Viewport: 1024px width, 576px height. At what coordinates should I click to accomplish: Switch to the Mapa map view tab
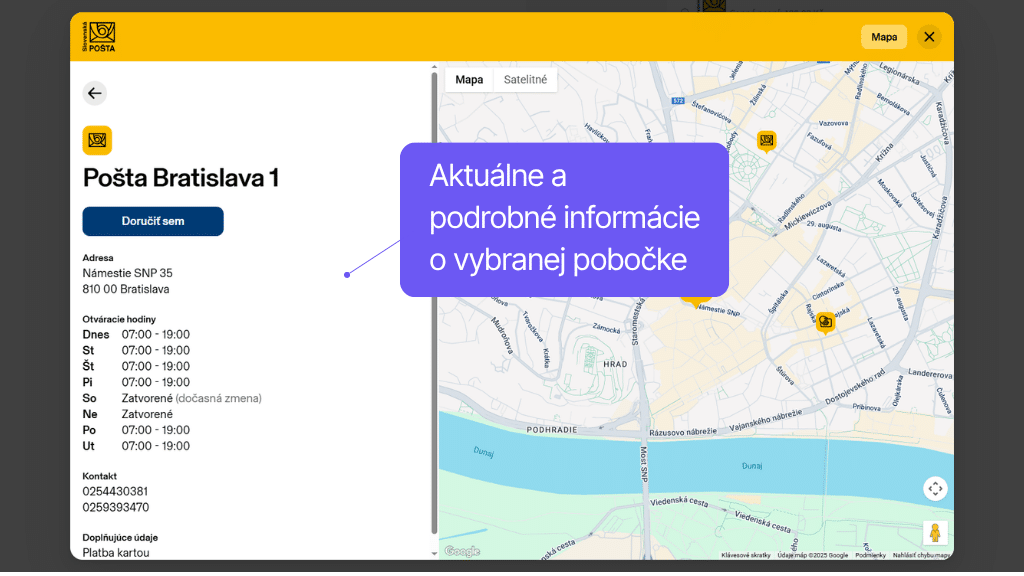[x=469, y=80]
